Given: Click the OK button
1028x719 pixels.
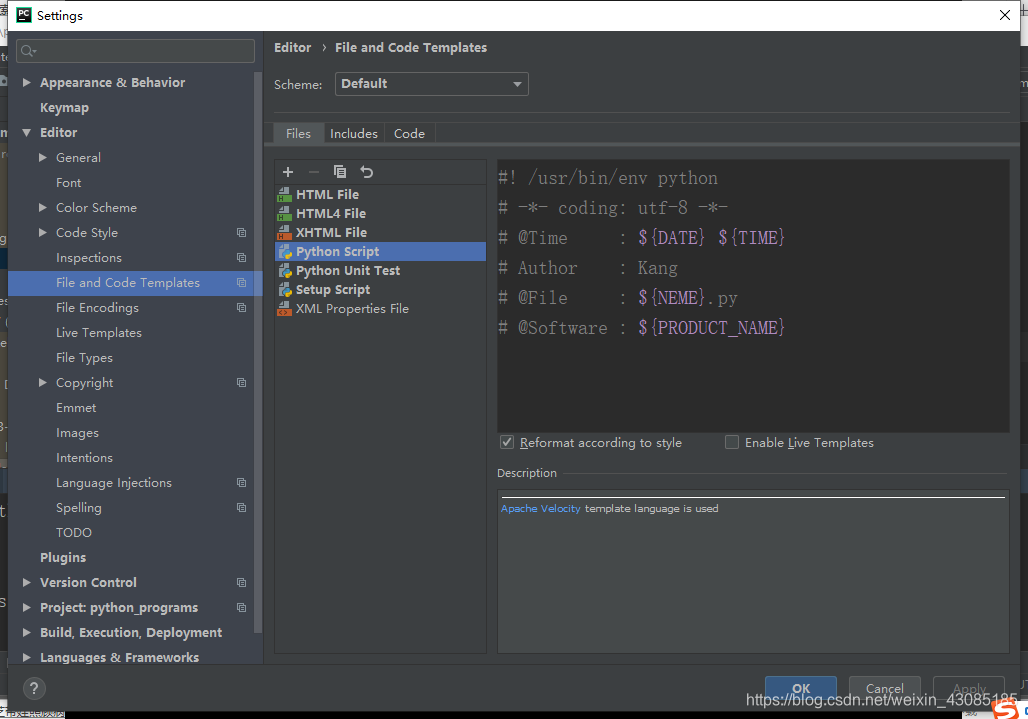Looking at the screenshot, I should pyautogui.click(x=801, y=688).
